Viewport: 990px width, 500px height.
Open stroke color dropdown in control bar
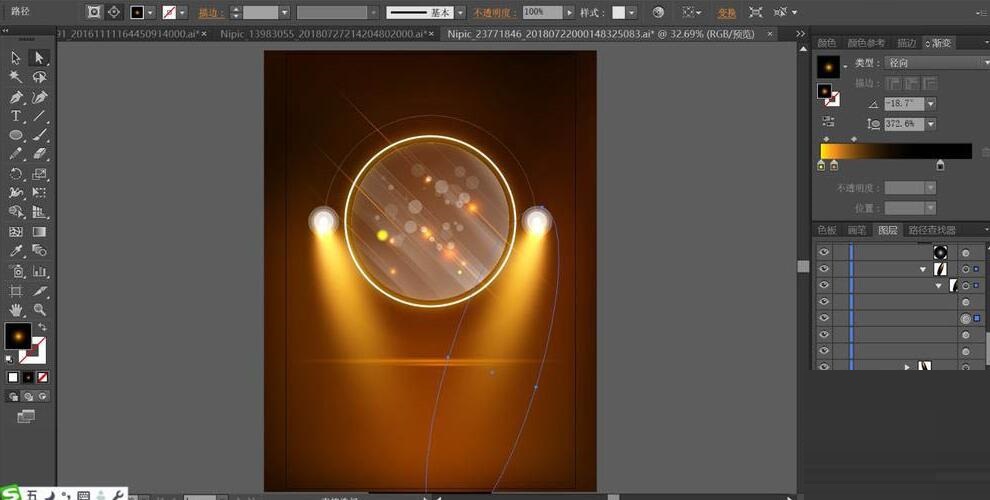[182, 12]
